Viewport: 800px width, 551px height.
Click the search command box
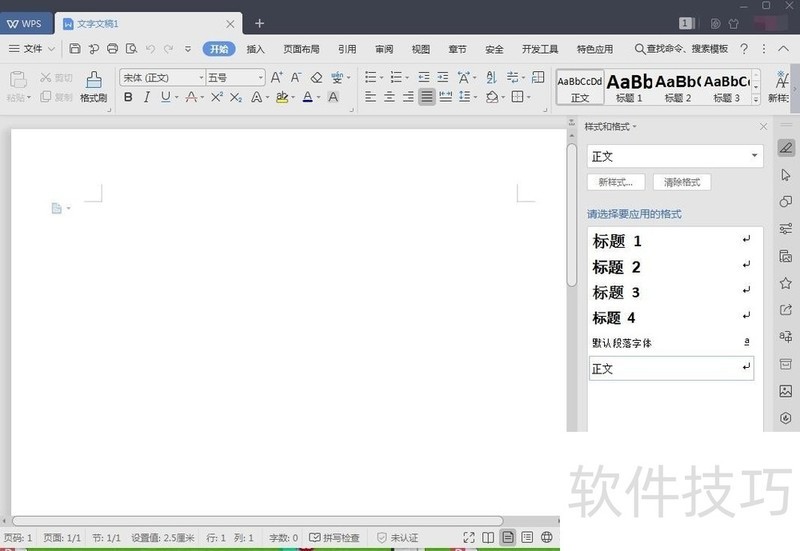pyautogui.click(x=681, y=49)
